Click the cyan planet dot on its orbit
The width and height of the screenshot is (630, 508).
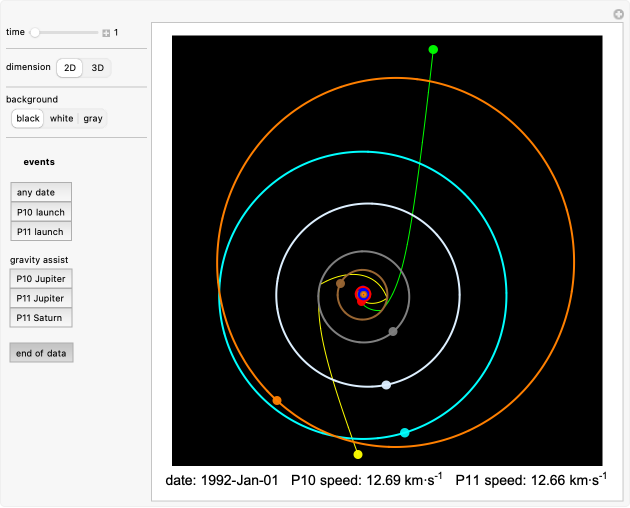click(x=405, y=433)
